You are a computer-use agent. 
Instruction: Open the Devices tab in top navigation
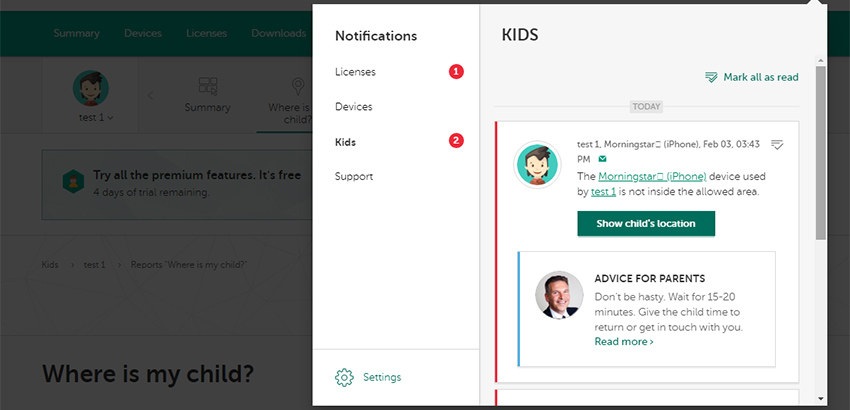pos(143,33)
